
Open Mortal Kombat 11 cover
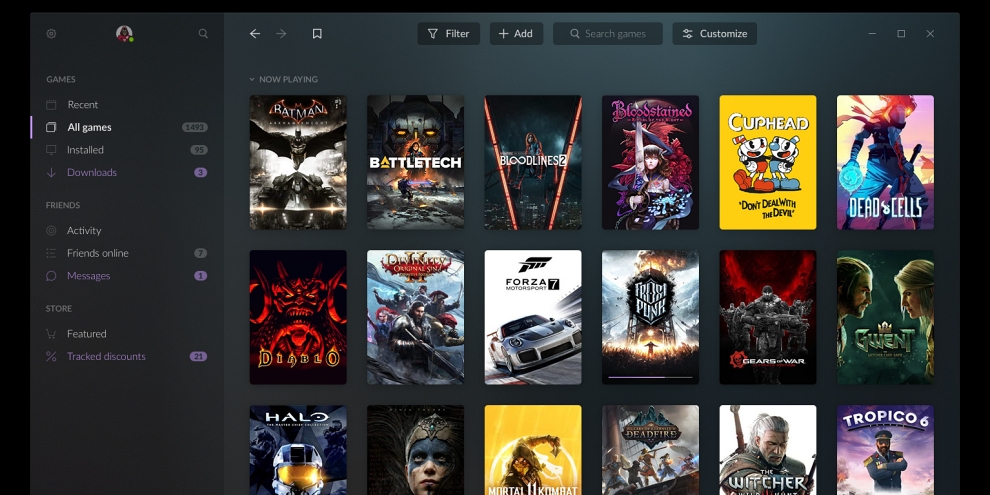533,450
